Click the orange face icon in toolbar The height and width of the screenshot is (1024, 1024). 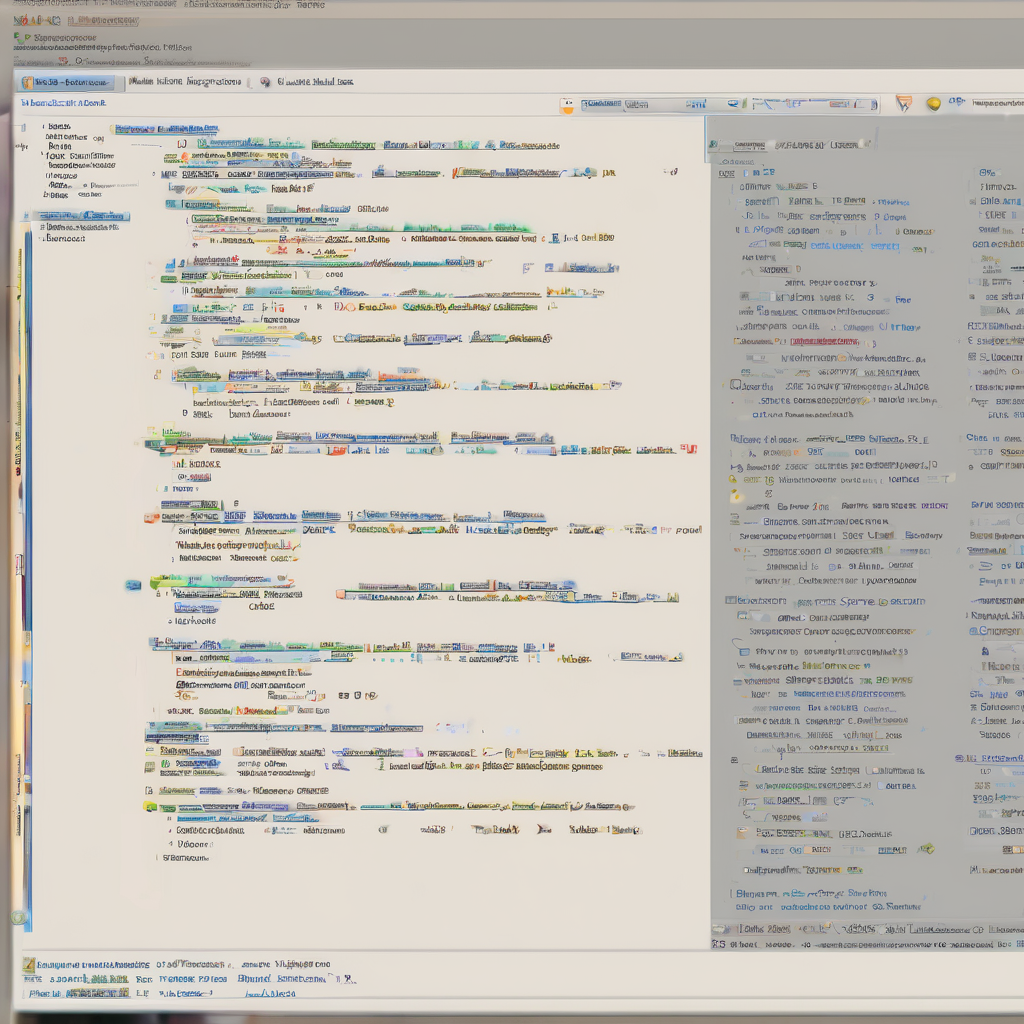click(567, 106)
